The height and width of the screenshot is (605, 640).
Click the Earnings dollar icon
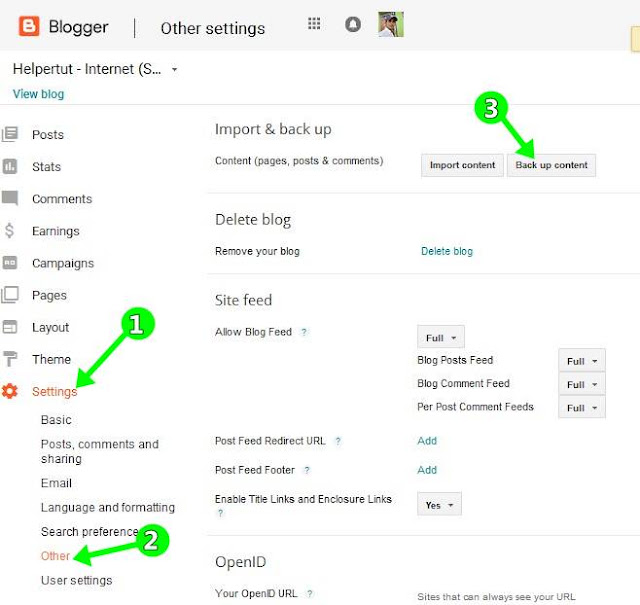pos(9,230)
